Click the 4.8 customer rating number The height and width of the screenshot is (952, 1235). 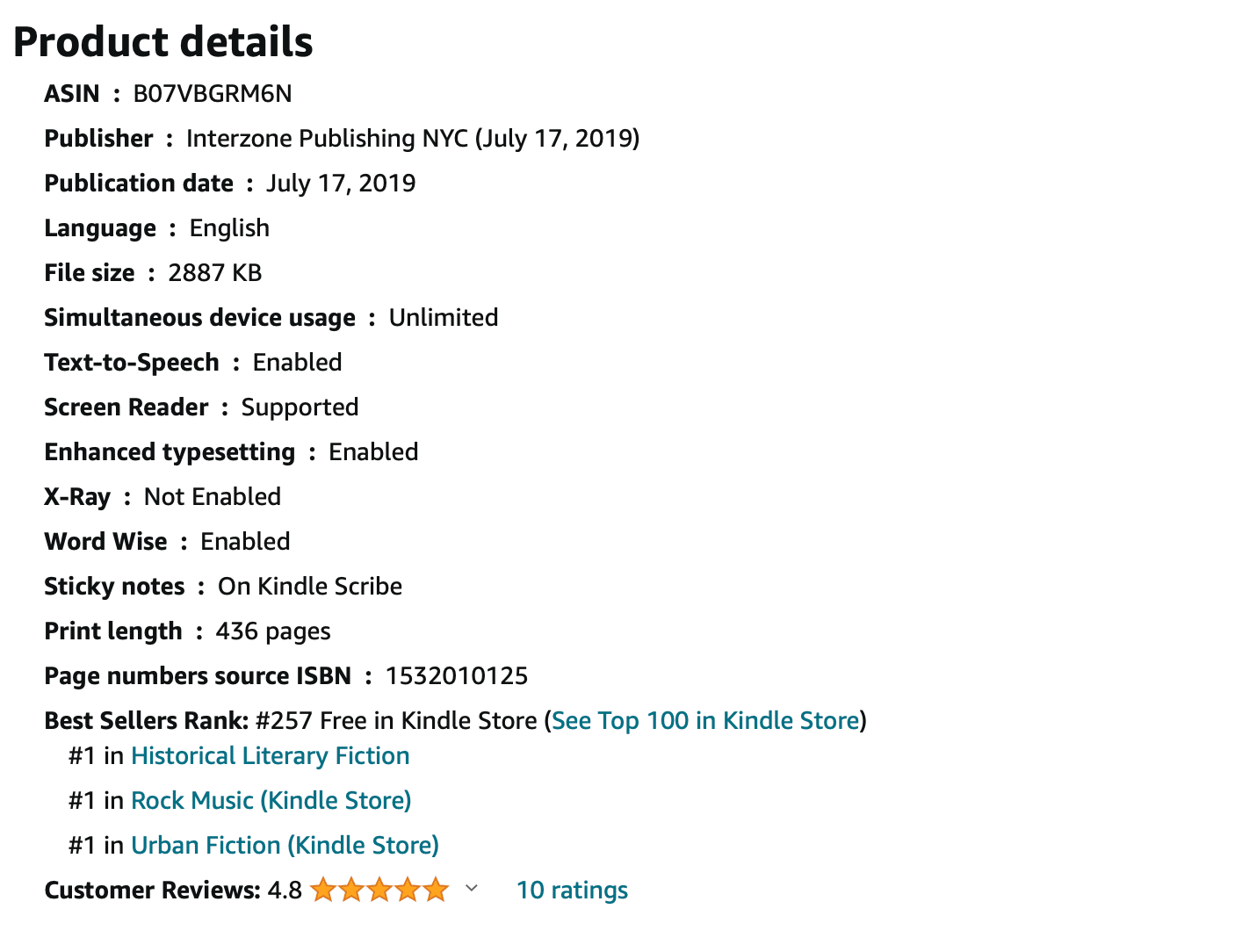tap(285, 890)
